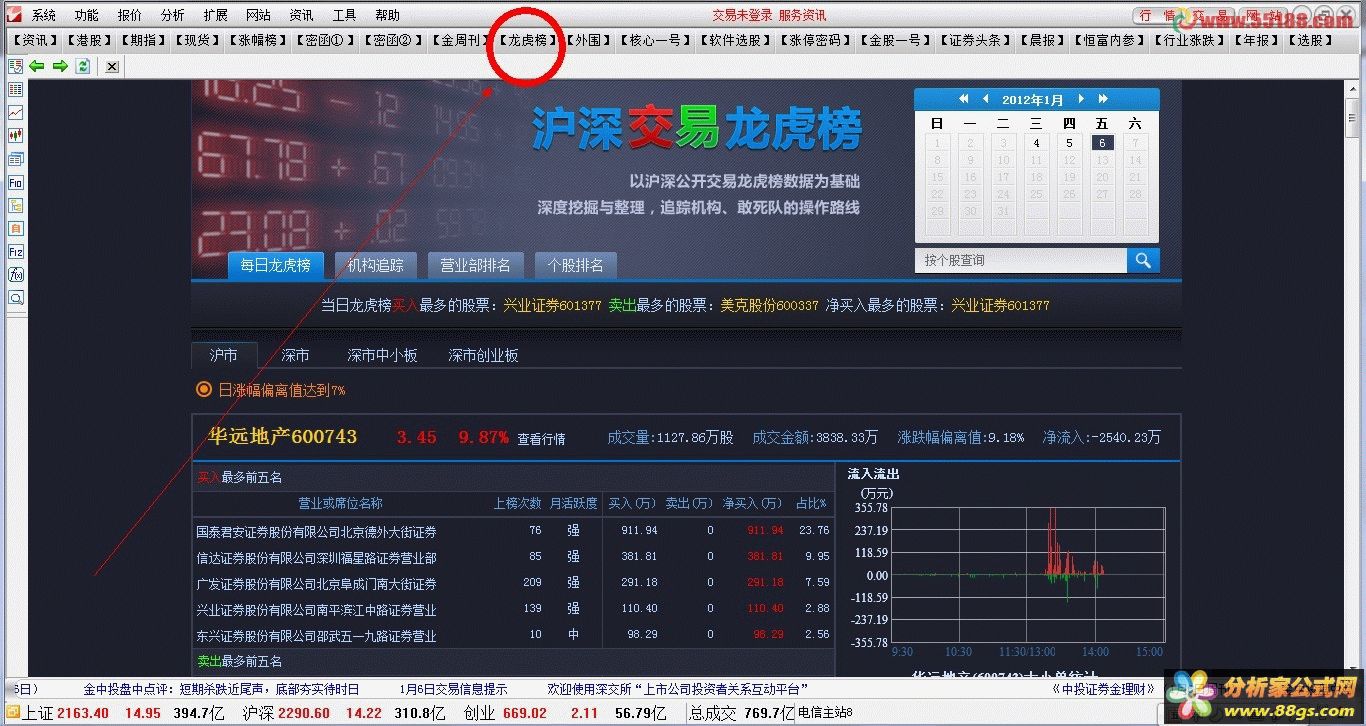Click the green forward arrow icon

[x=60, y=66]
